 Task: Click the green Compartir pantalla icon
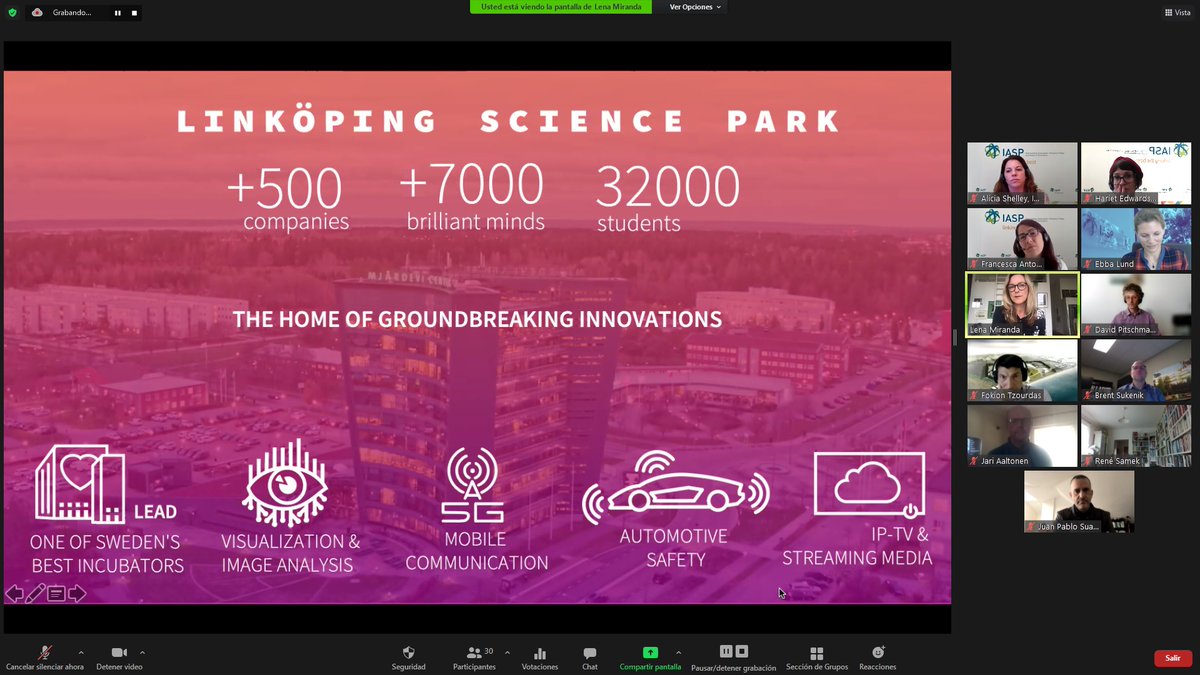tap(650, 653)
